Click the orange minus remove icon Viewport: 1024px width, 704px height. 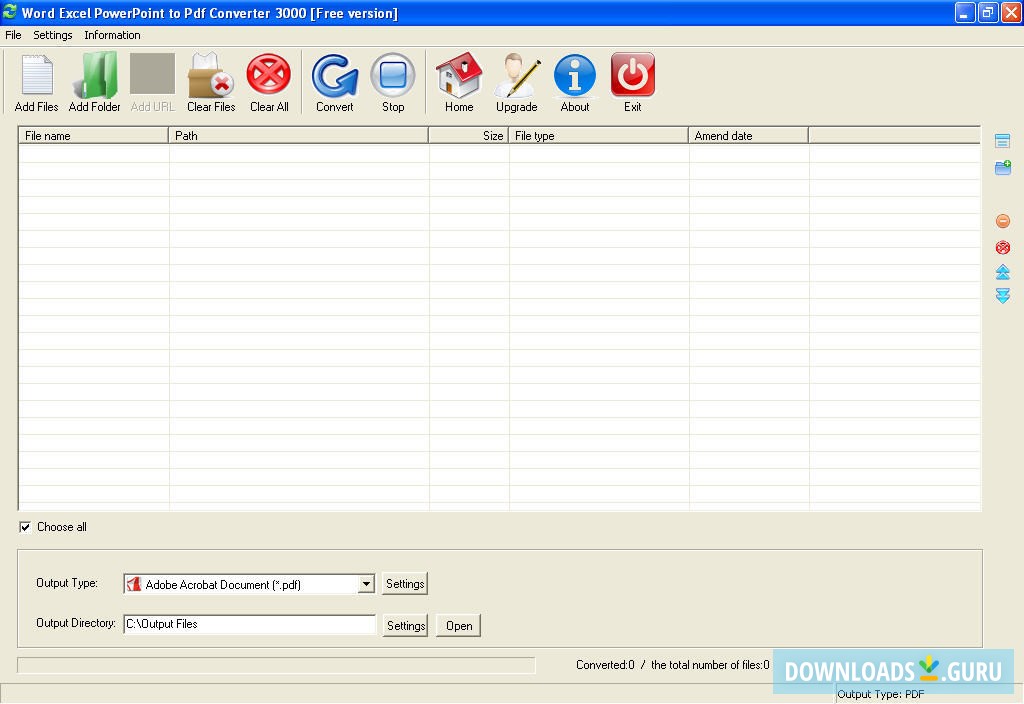[x=1002, y=221]
